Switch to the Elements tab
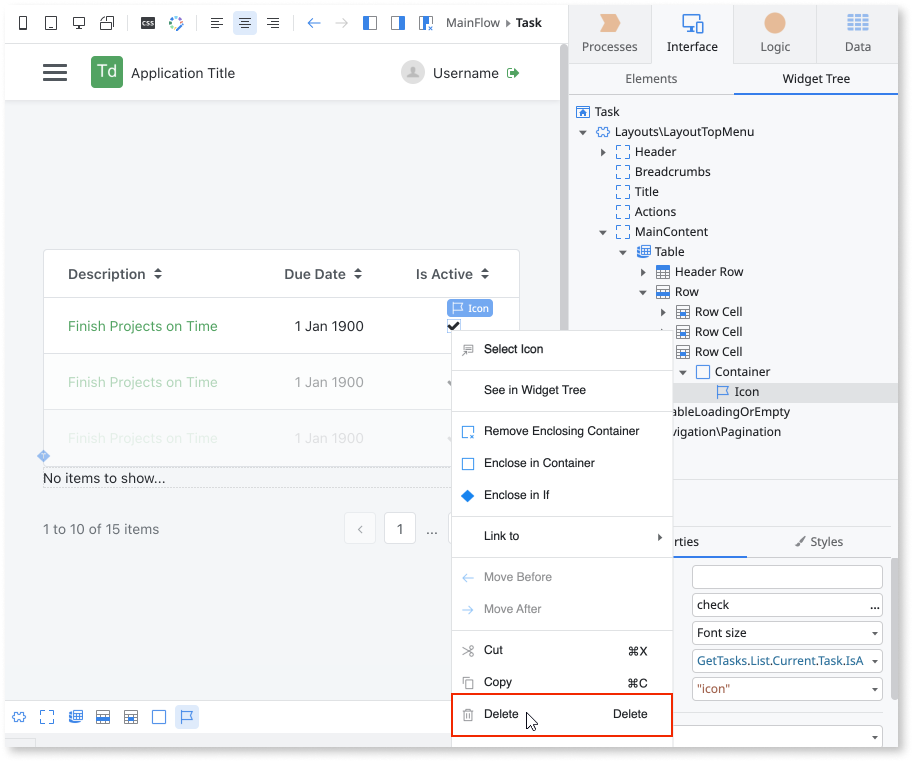The height and width of the screenshot is (762, 913). click(651, 78)
